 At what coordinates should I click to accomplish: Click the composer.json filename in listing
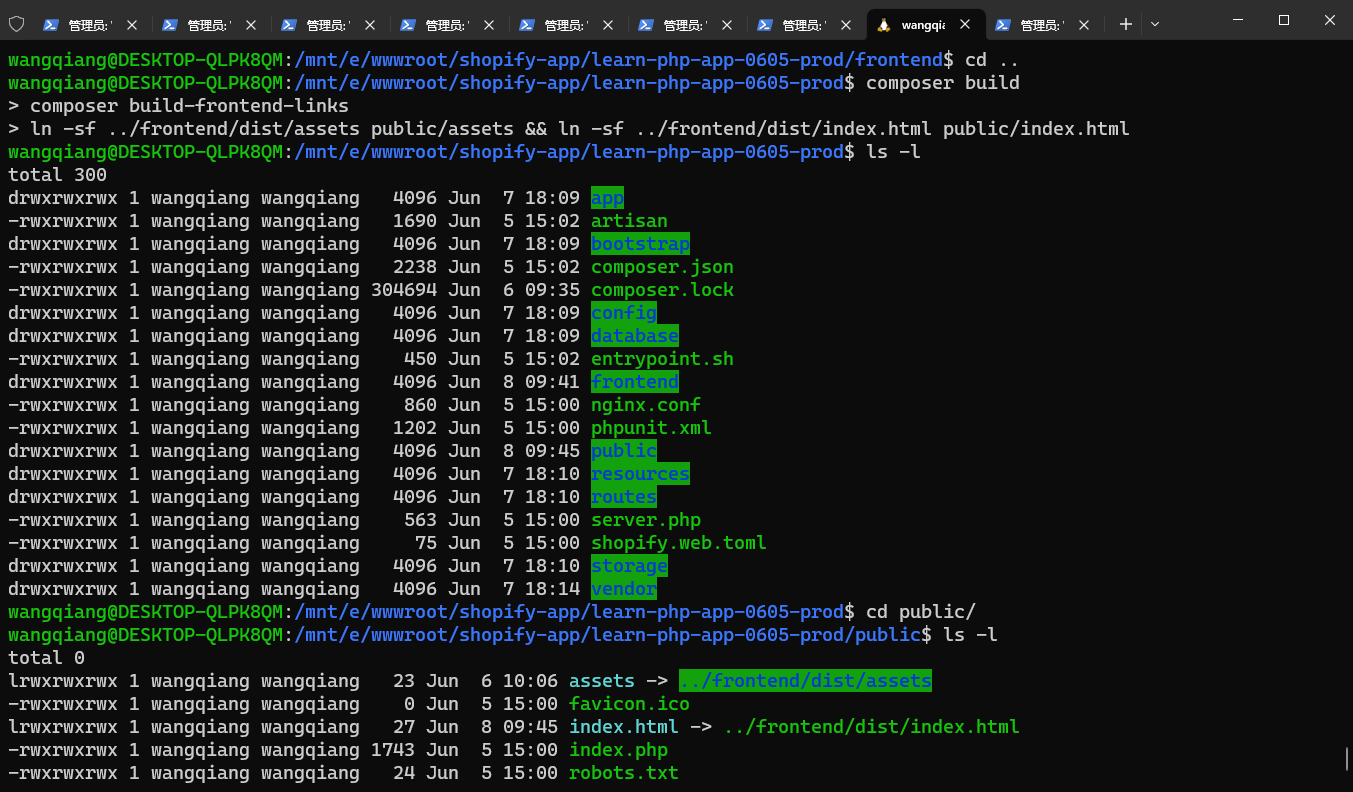(662, 267)
